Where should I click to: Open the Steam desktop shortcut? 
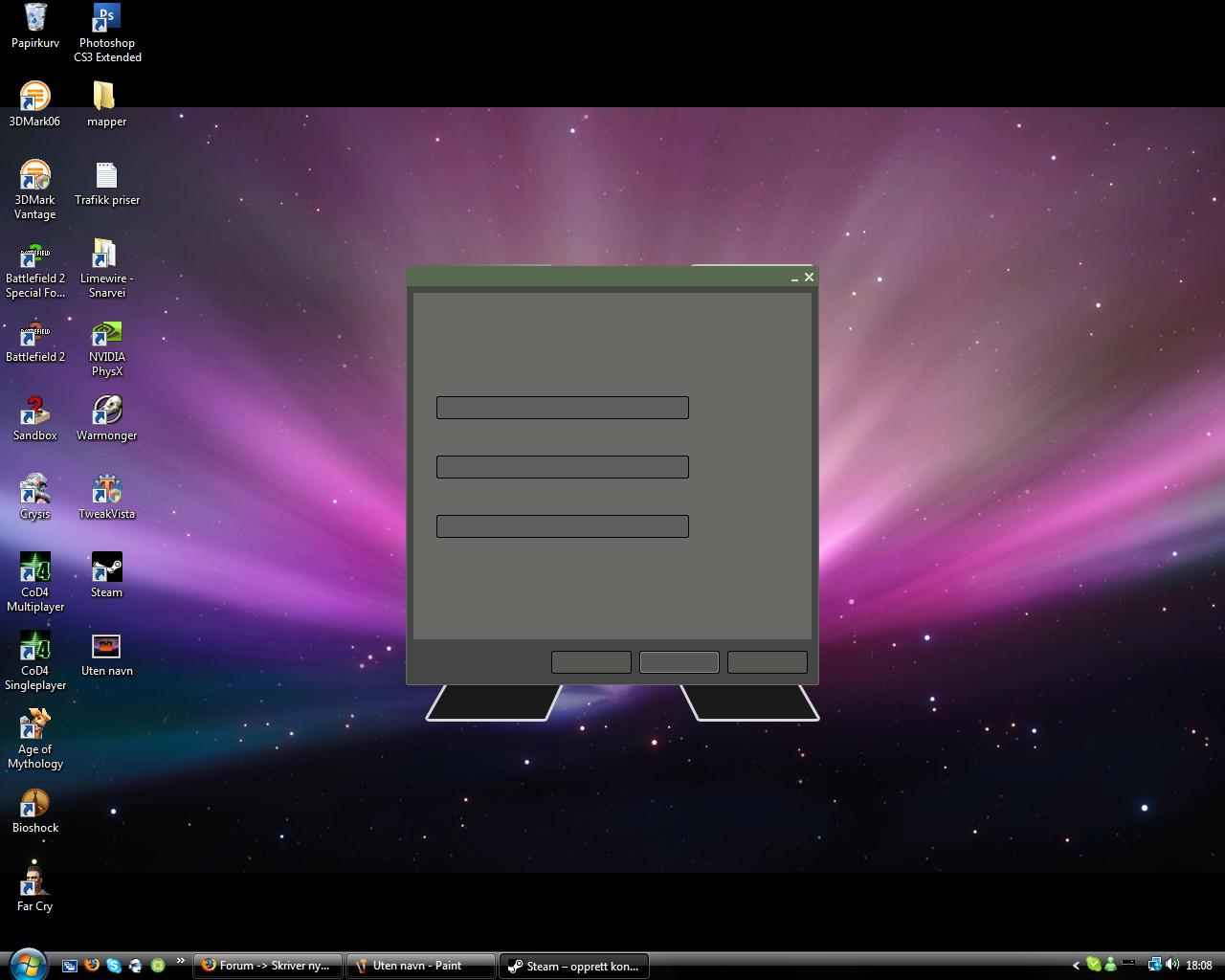click(x=106, y=575)
